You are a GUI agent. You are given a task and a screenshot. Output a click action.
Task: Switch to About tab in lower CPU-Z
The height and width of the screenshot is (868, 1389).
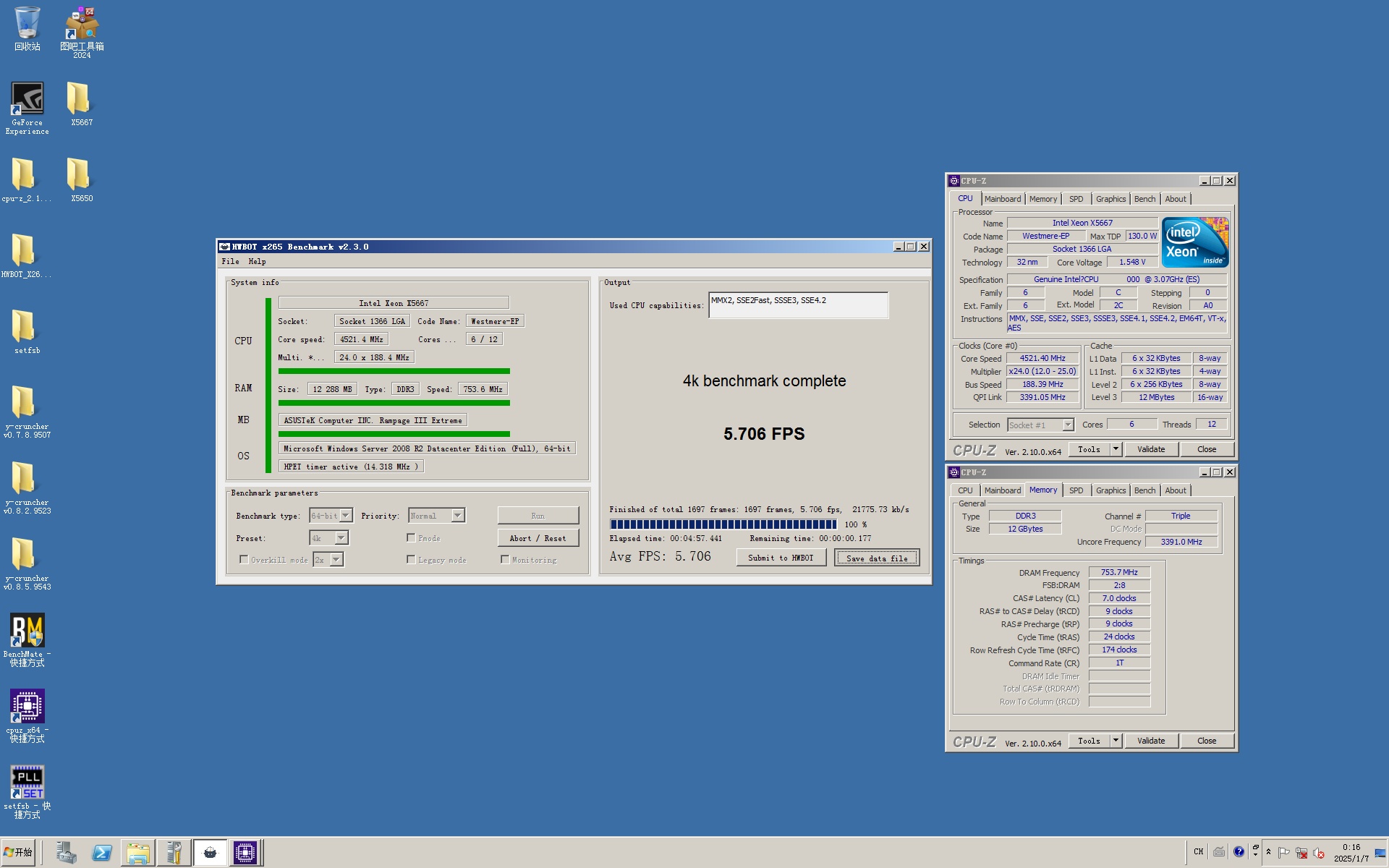pos(1175,490)
